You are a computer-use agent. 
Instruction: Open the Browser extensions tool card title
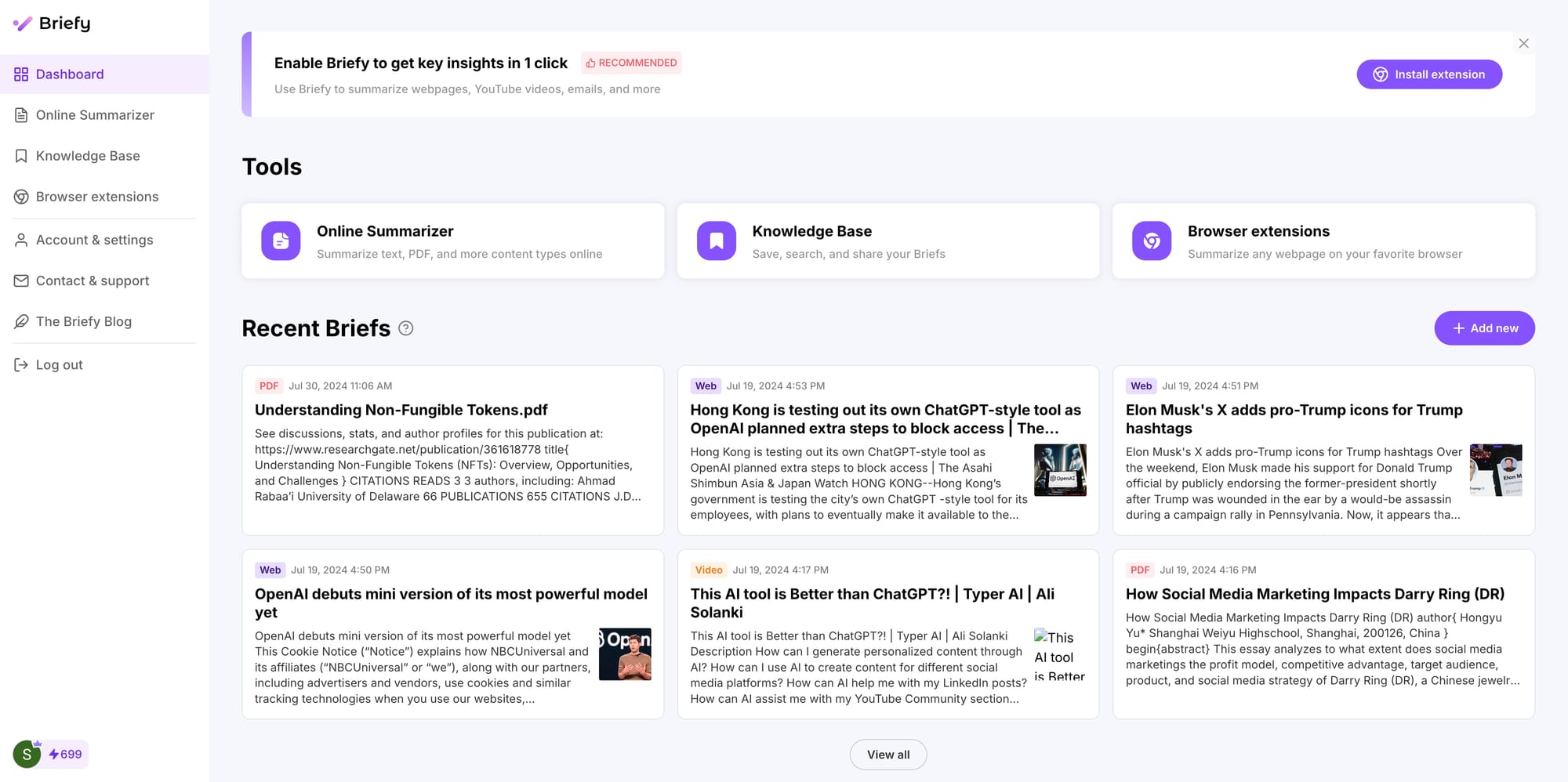pos(1258,231)
